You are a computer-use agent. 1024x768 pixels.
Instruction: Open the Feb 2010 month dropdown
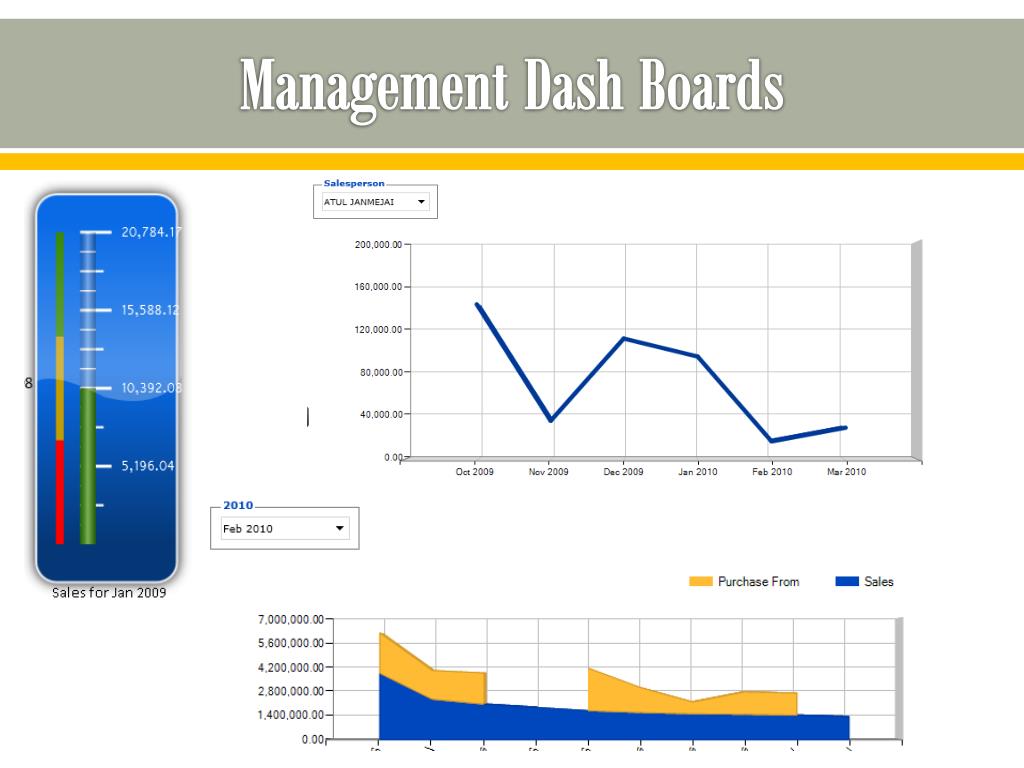click(x=285, y=528)
